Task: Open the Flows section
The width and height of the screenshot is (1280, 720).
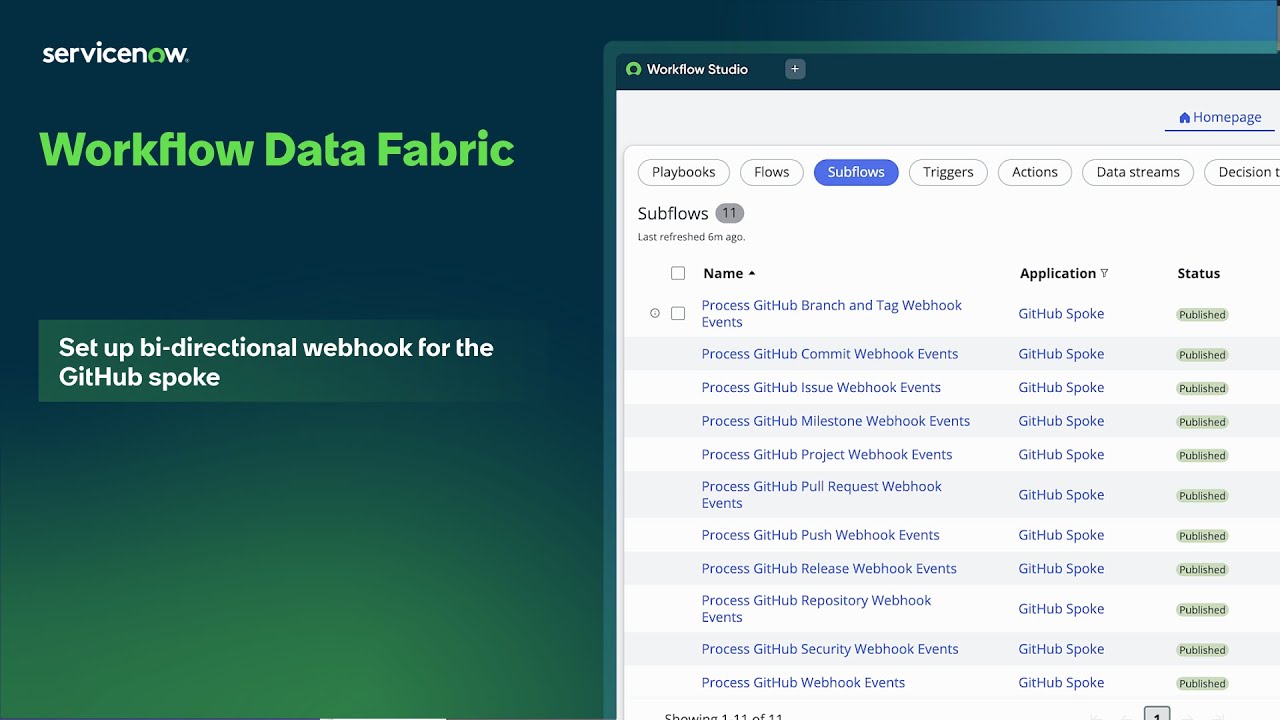Action: pyautogui.click(x=771, y=172)
